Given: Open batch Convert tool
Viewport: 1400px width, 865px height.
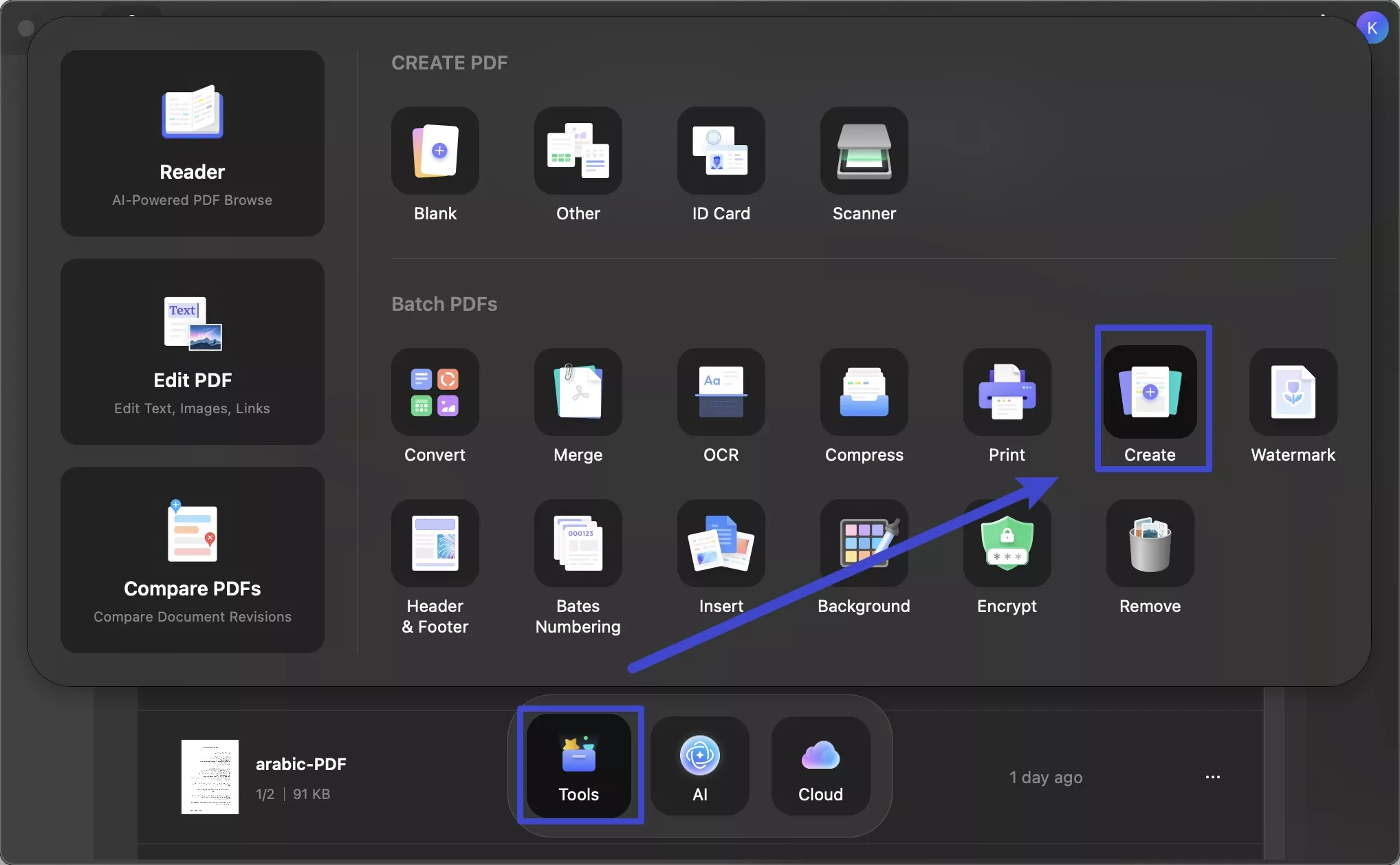Looking at the screenshot, I should coord(435,393).
